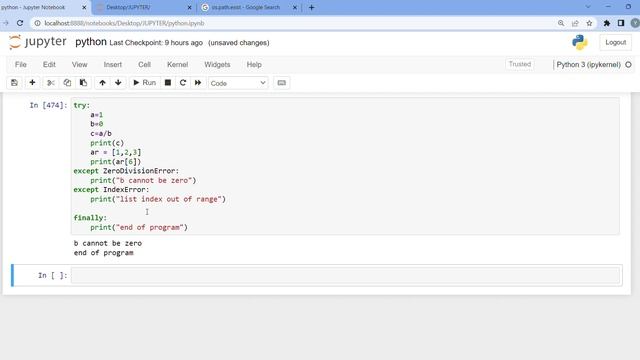This screenshot has width=640, height=360.
Task: Restart the kernel icon
Action: 183,83
